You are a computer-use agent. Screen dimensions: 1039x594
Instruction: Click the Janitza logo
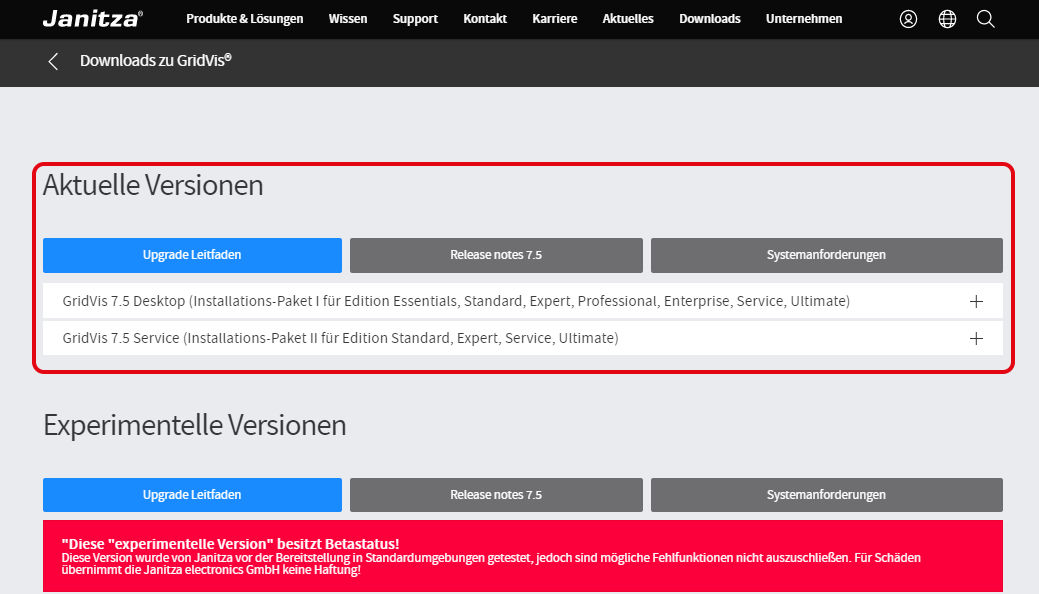(93, 19)
